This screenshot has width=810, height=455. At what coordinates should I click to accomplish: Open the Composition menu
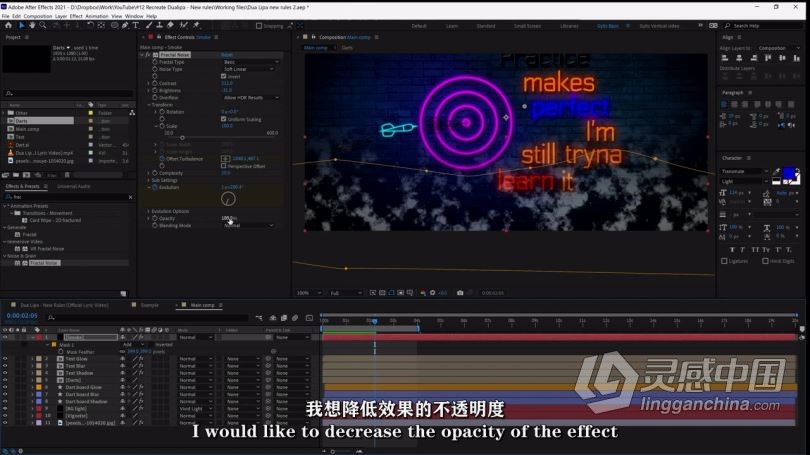tap(38, 16)
